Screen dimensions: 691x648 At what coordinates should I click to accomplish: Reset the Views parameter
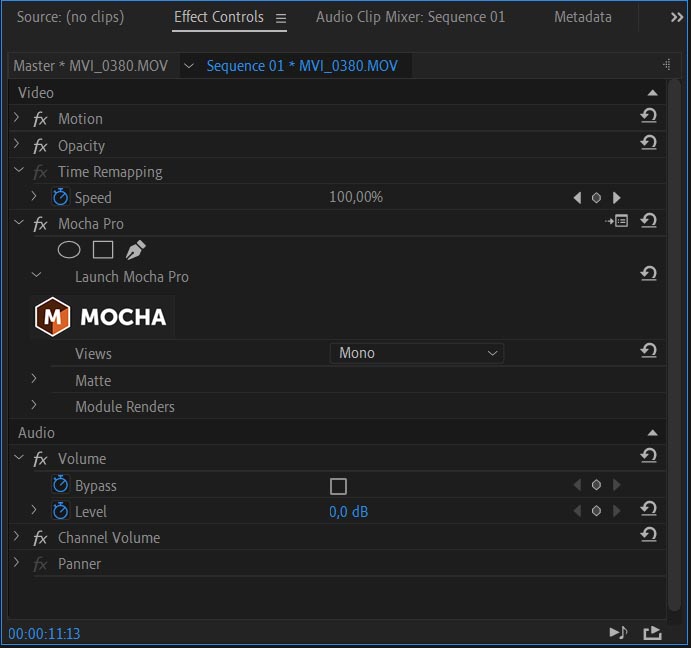pos(649,351)
